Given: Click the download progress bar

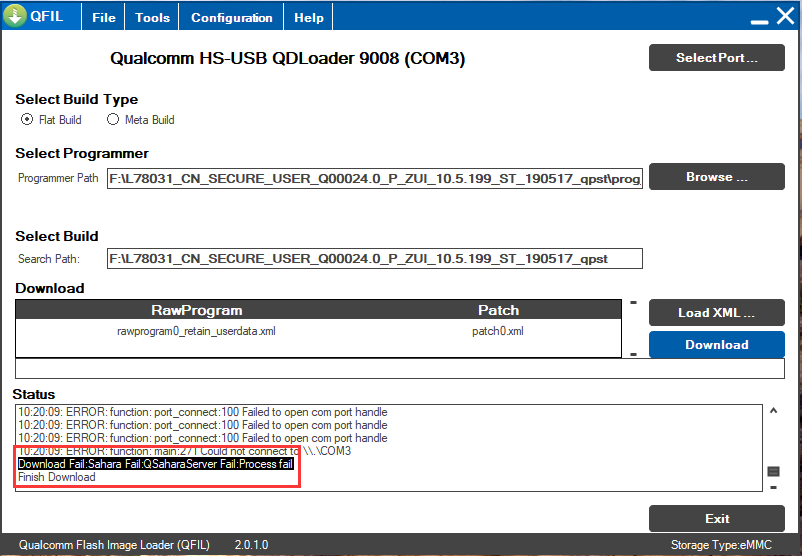Looking at the screenshot, I should [399, 368].
